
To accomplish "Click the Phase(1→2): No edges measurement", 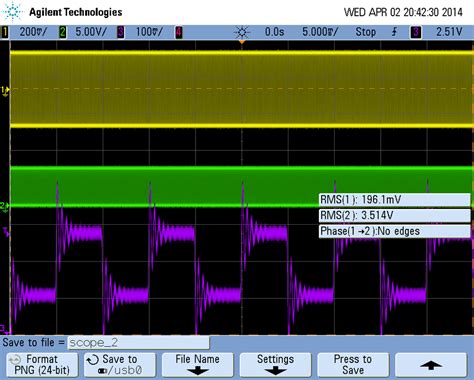I will pos(394,231).
